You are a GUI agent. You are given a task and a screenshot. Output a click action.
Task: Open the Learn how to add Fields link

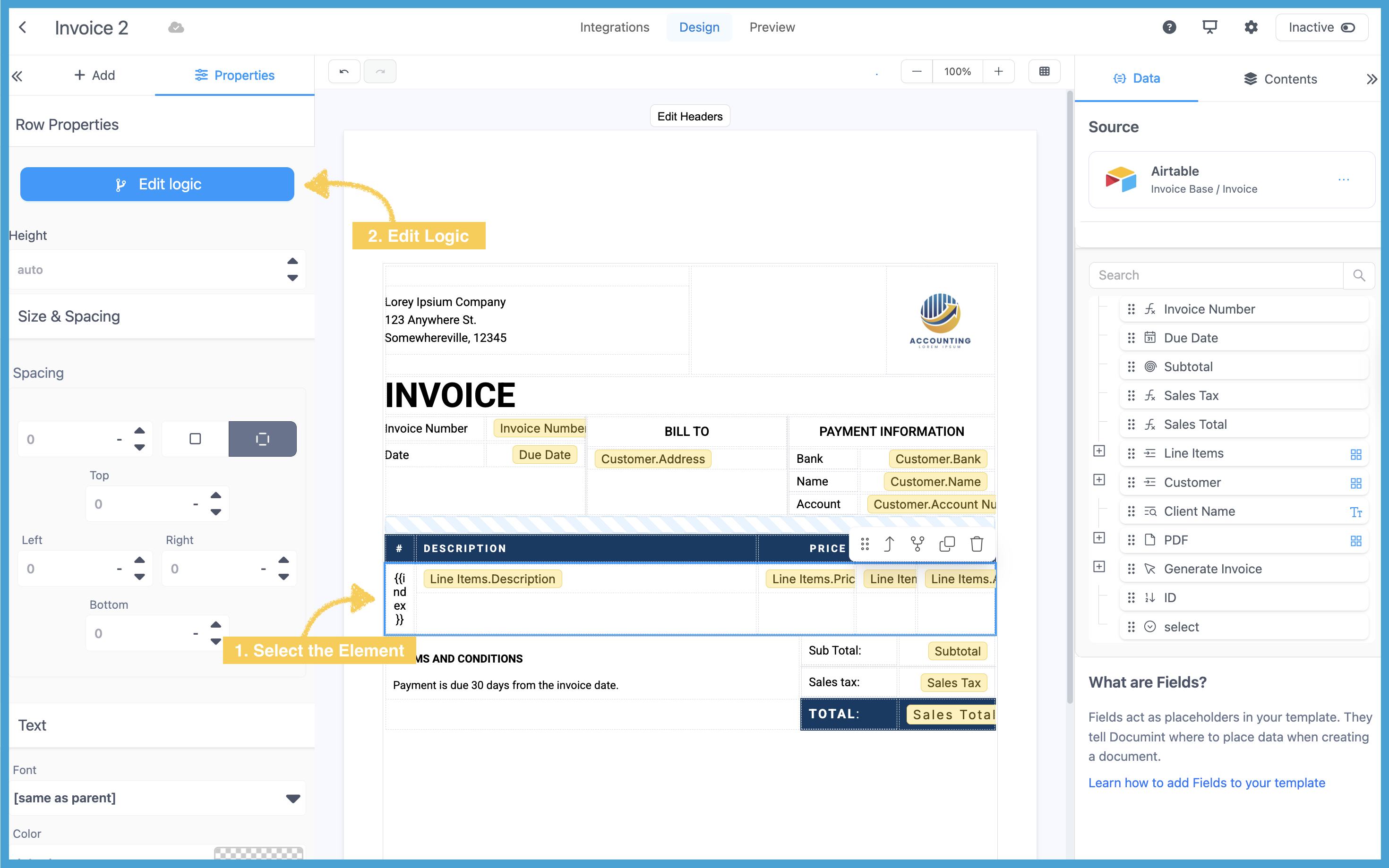coord(1207,783)
